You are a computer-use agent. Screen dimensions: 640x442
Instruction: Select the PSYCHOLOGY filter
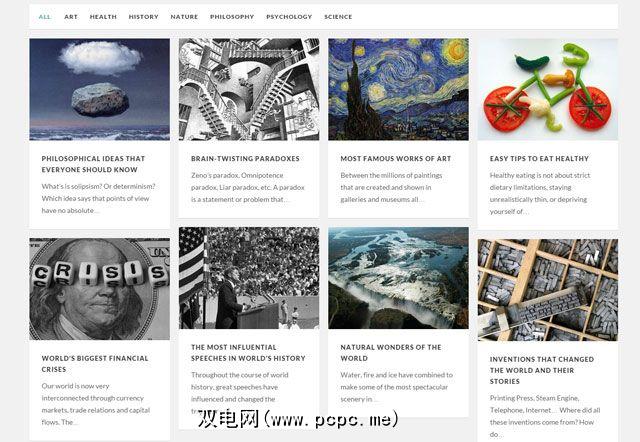tap(289, 17)
